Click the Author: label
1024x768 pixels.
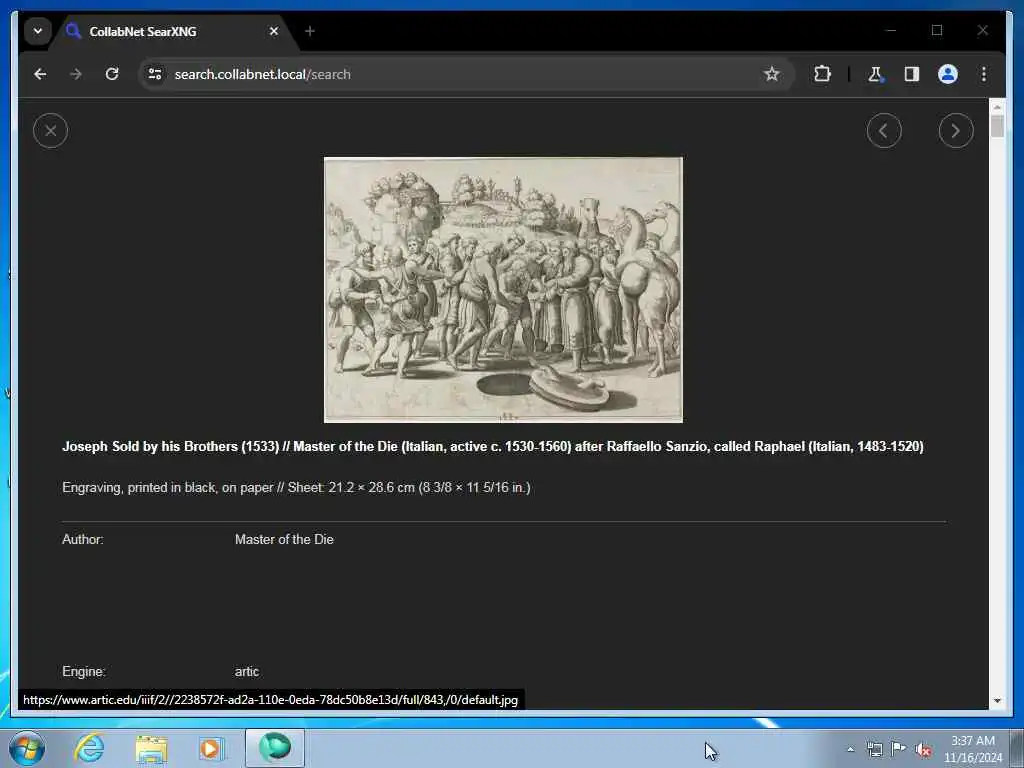[83, 539]
